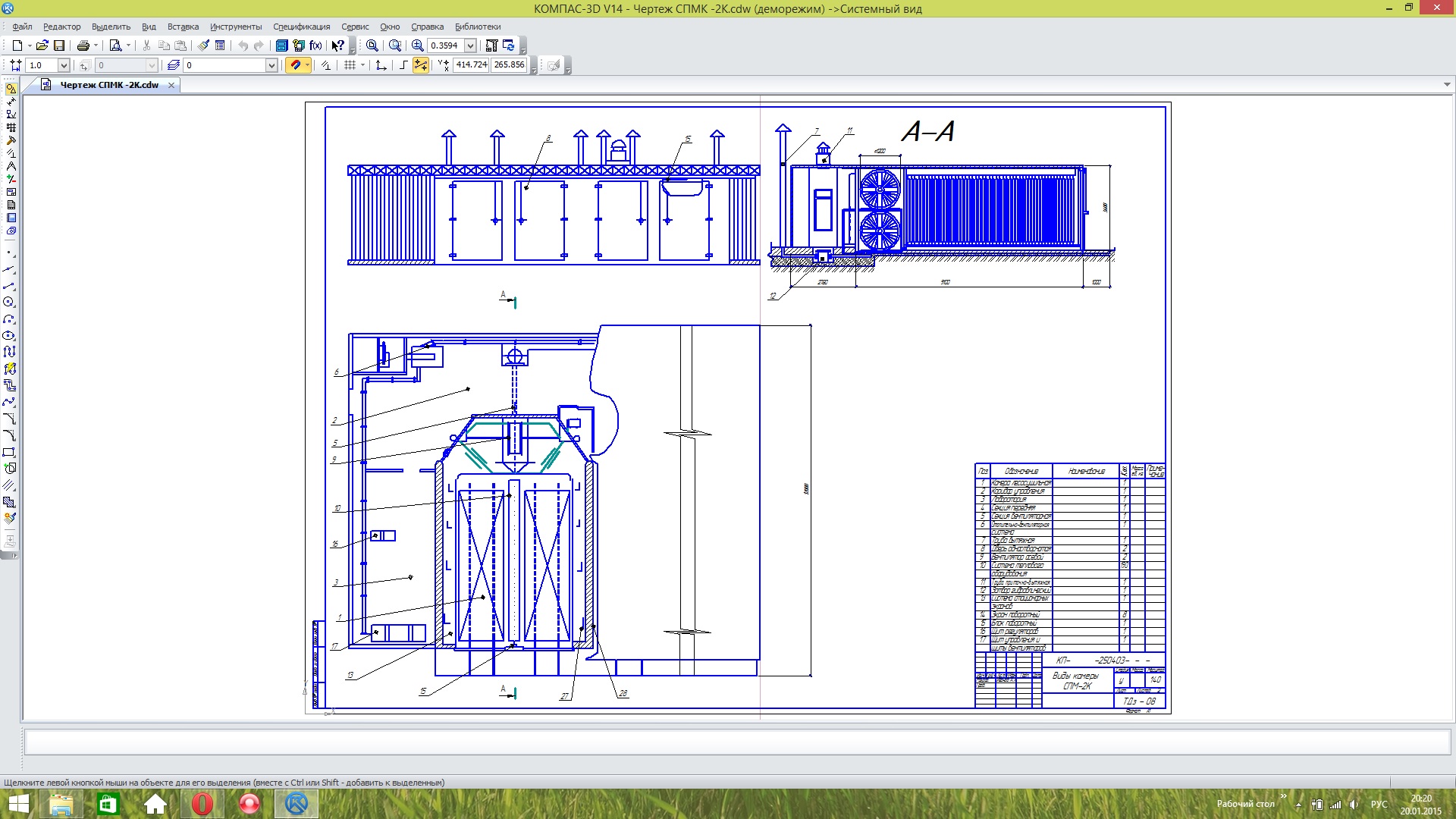The height and width of the screenshot is (819, 1456).
Task: Click the Y coordinate field 265.856
Action: click(509, 65)
